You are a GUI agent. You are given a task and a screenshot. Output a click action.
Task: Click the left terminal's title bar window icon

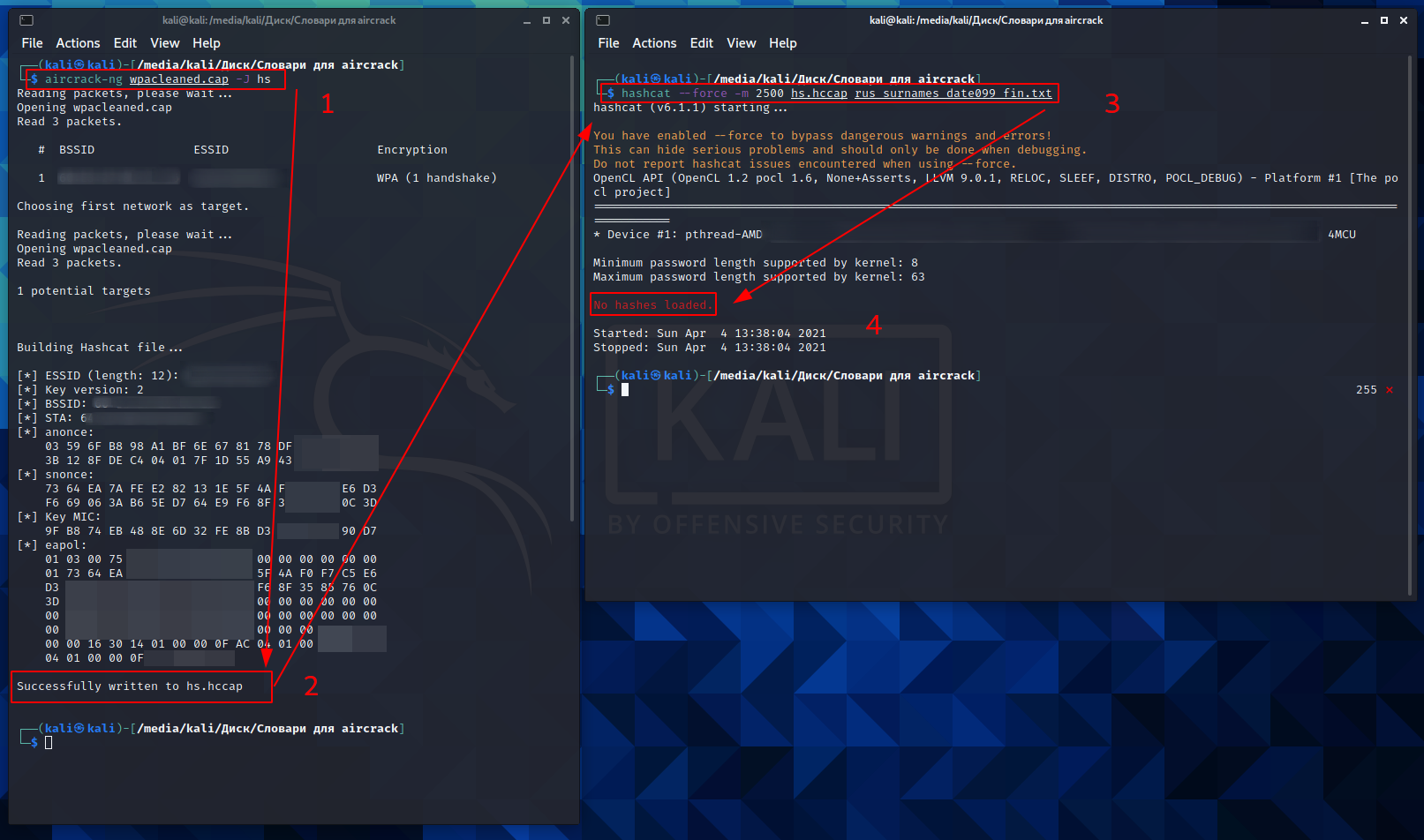(26, 20)
